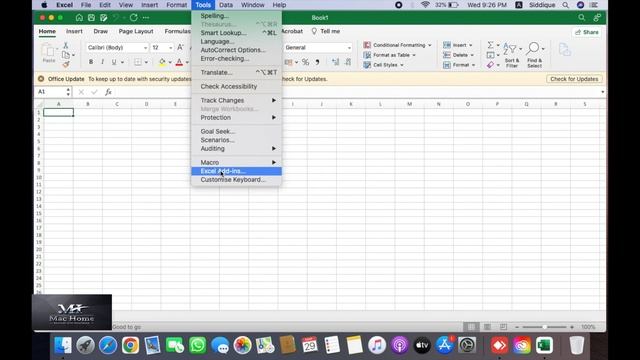Open the Insert cells dropdown
Image resolution: width=640 pixels, height=360 pixels.
(458, 45)
